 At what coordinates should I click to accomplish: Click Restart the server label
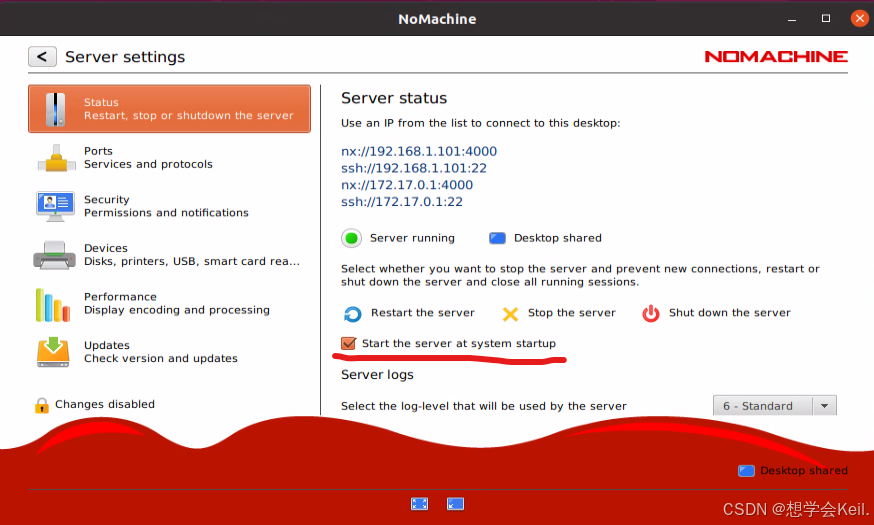point(423,313)
